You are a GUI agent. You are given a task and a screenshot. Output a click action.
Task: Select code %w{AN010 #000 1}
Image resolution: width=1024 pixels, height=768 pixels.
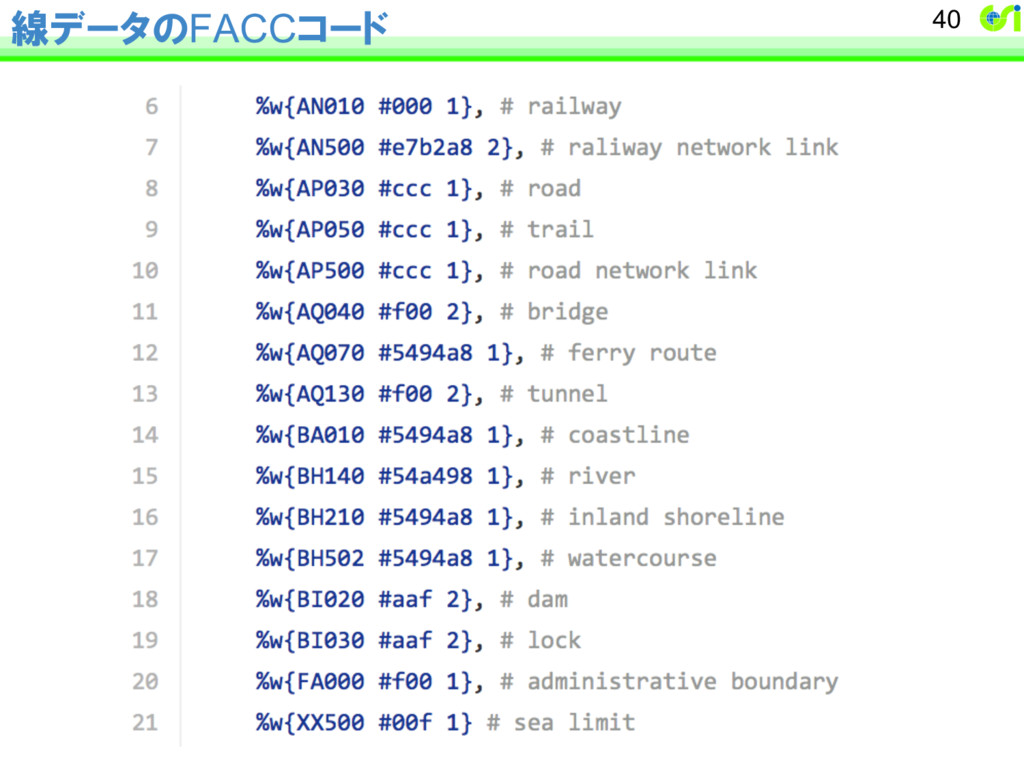pos(364,106)
